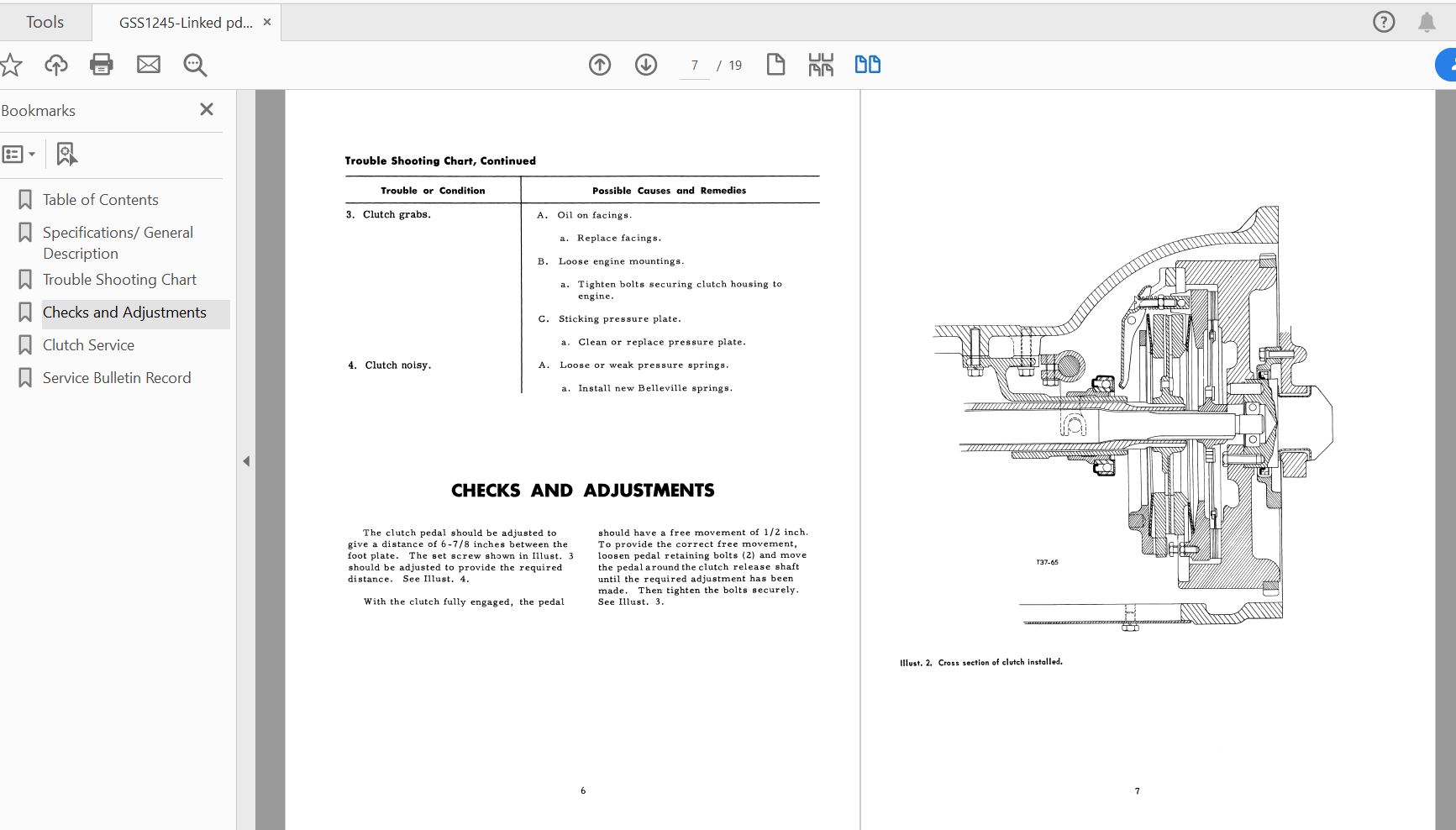Switch to GSS1245-Linked pdf tab
The width and height of the screenshot is (1456, 830).
[x=186, y=23]
